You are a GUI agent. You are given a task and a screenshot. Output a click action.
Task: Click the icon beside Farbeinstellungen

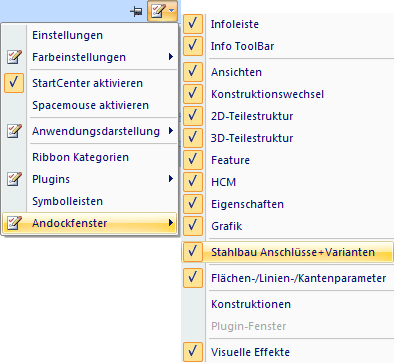click(14, 57)
